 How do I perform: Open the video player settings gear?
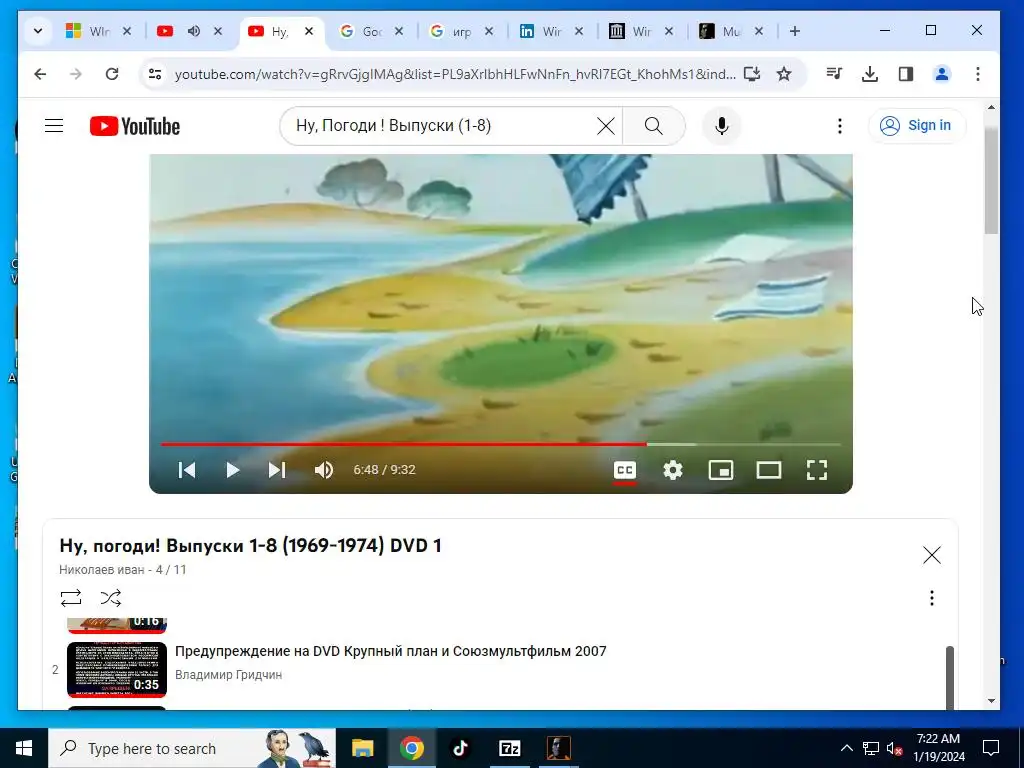point(673,470)
